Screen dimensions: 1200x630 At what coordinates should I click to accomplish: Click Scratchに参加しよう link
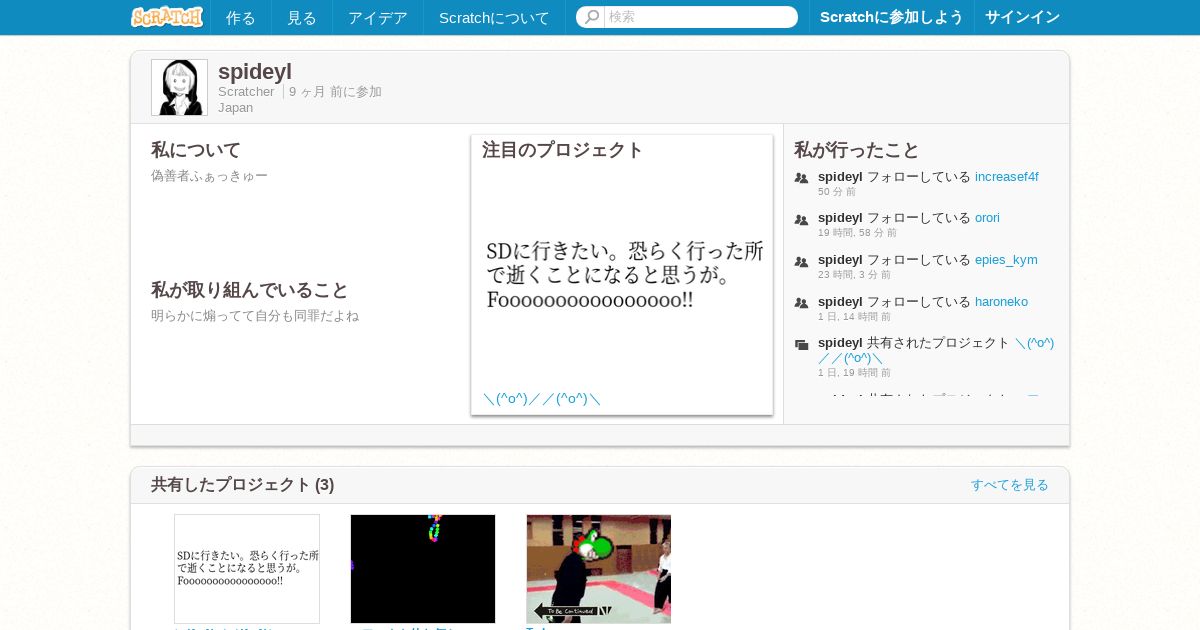(x=892, y=17)
